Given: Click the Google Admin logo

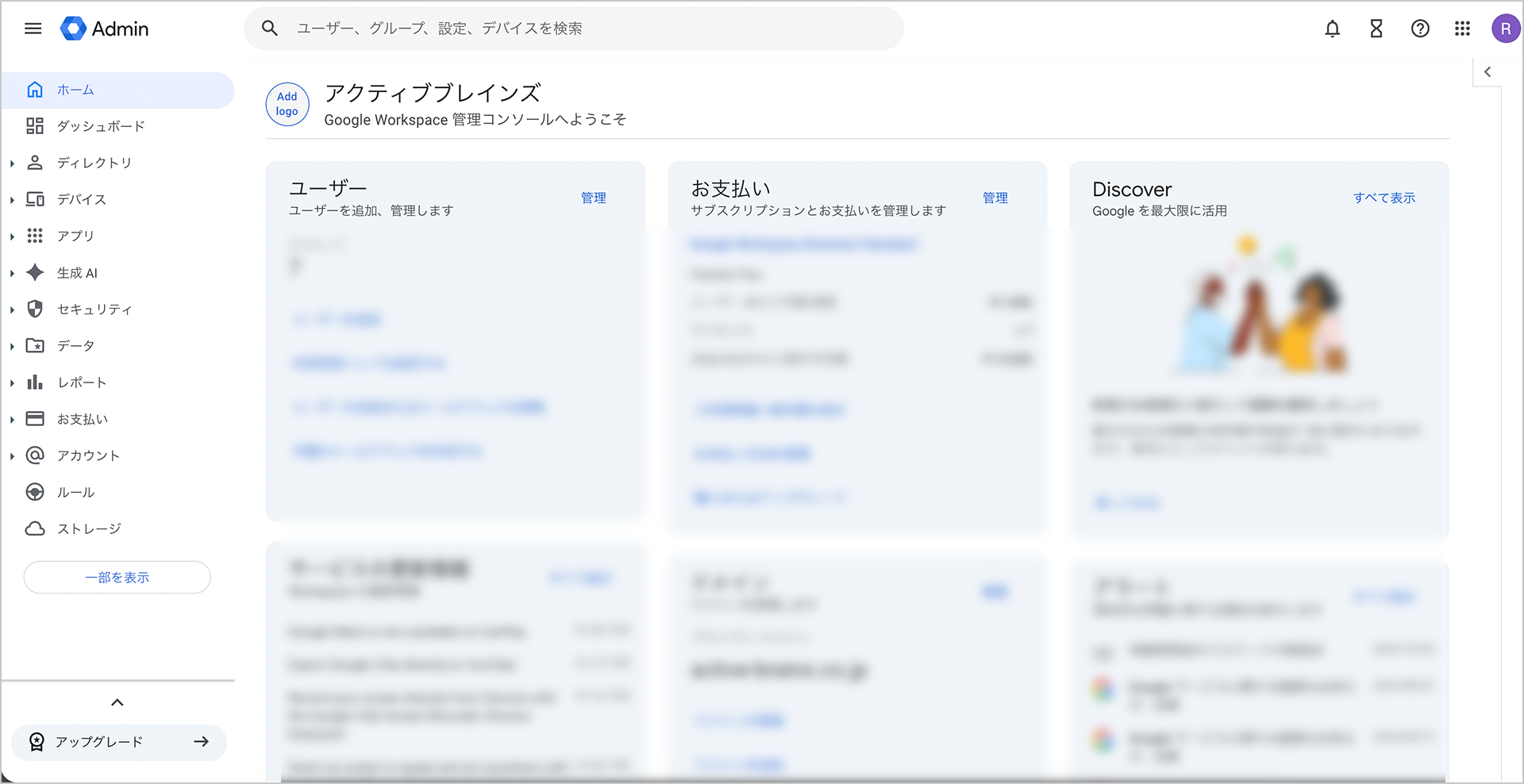Looking at the screenshot, I should pyautogui.click(x=105, y=29).
